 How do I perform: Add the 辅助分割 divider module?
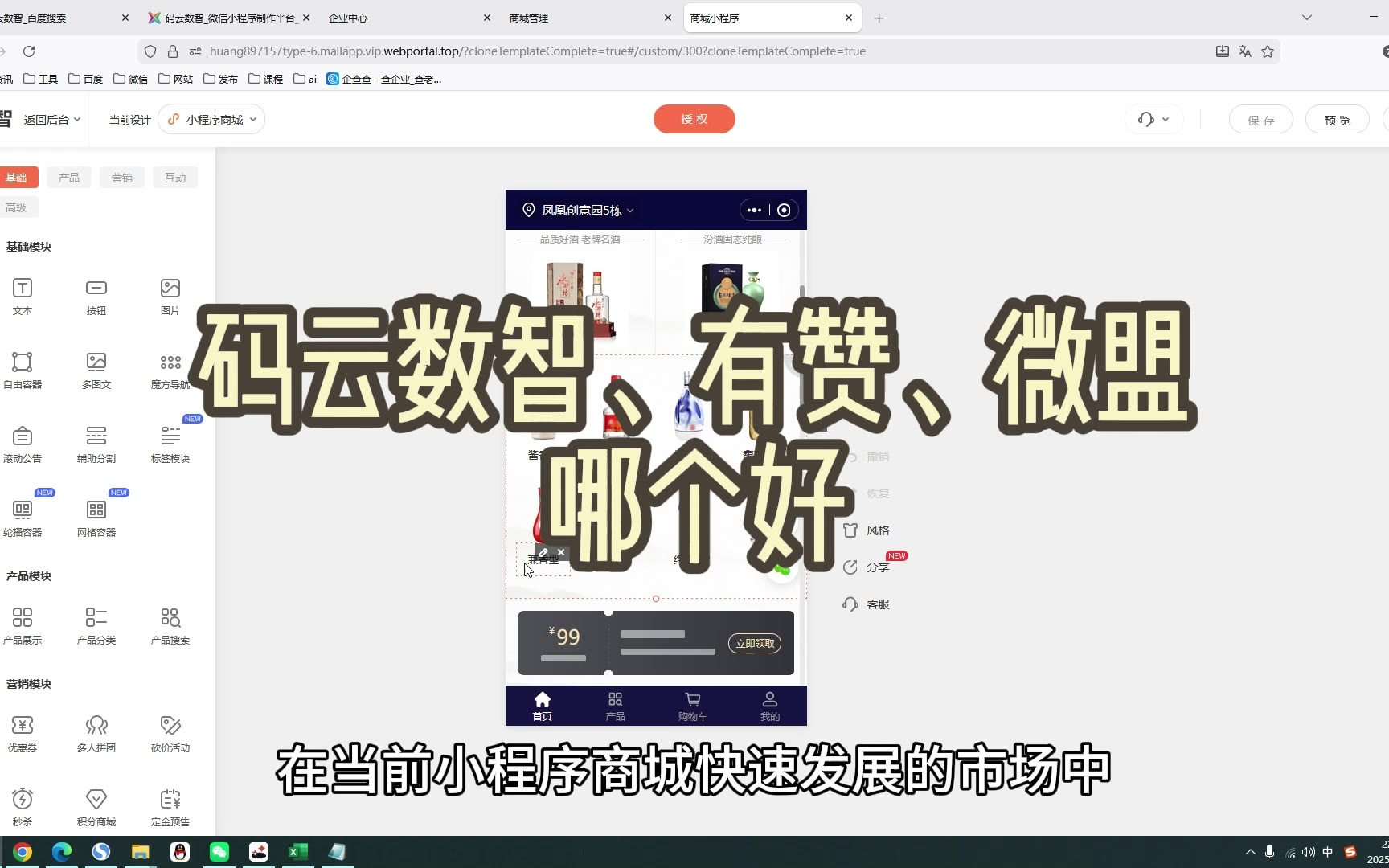click(x=96, y=444)
